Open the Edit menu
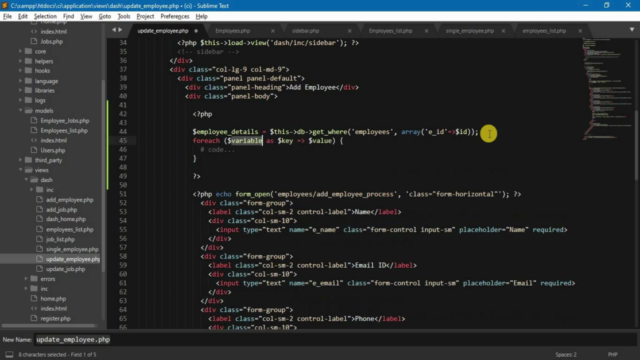Viewport: 640px width, 360px height. (x=23, y=16)
